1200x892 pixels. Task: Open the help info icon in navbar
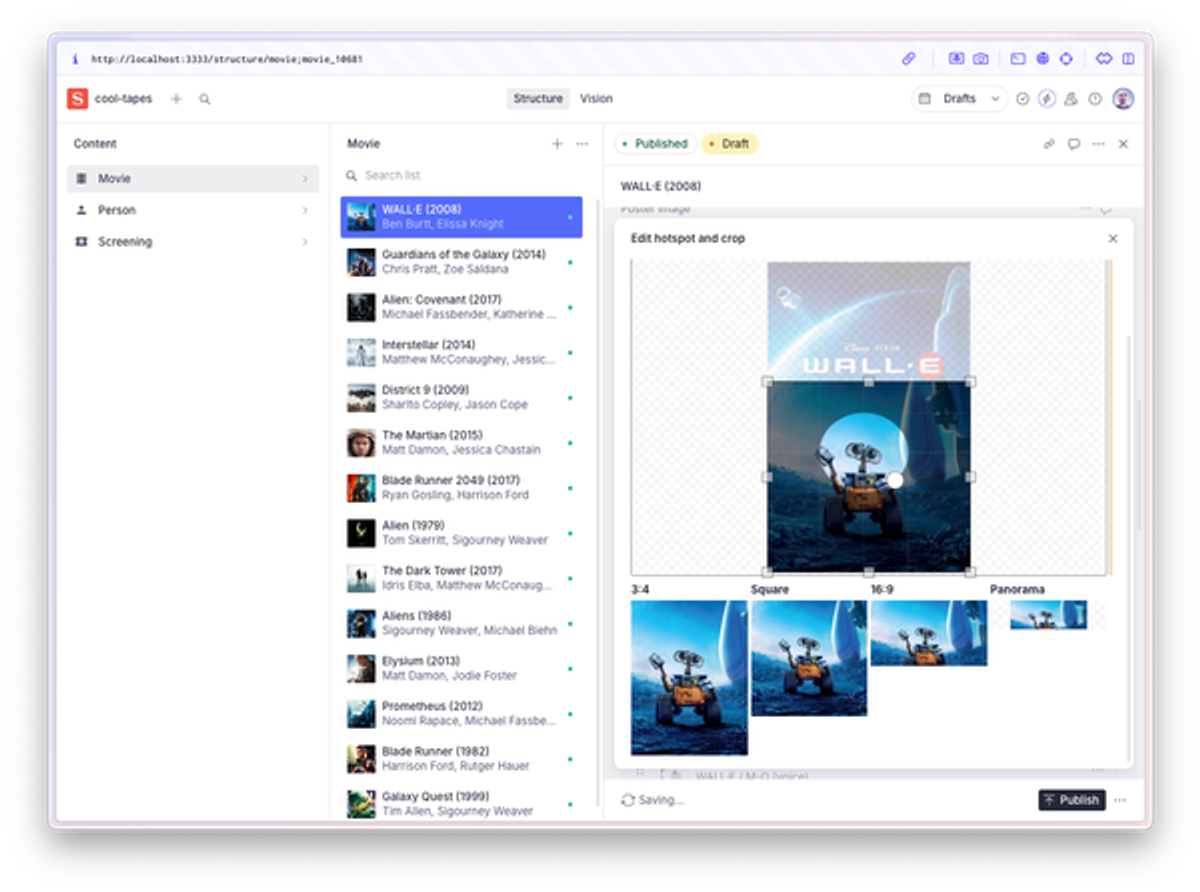1095,99
